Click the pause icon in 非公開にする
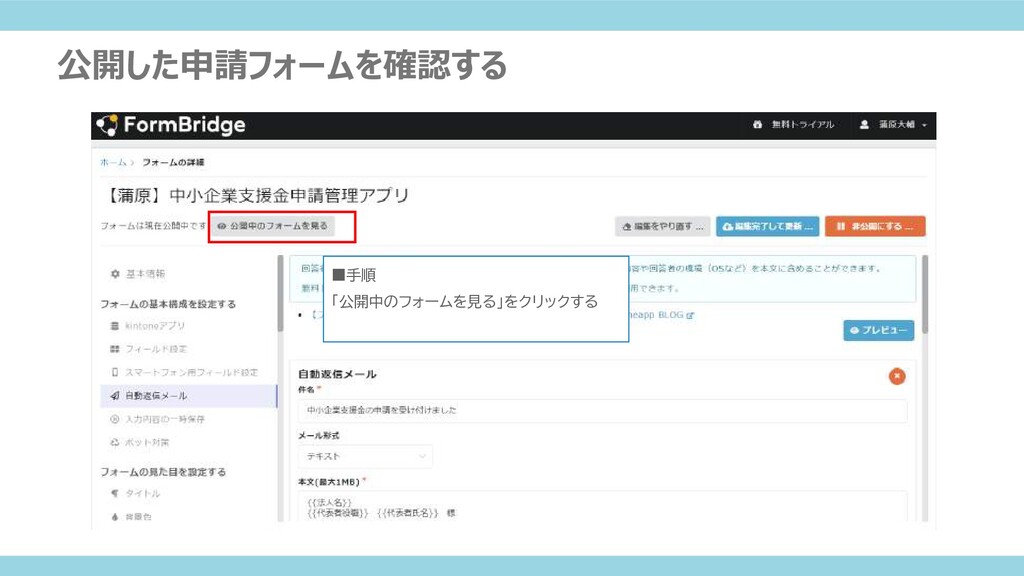Image resolution: width=1024 pixels, height=576 pixels. (x=840, y=226)
